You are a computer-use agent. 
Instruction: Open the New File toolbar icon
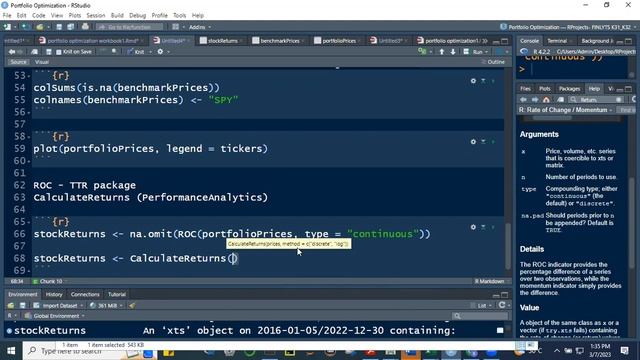point(7,27)
